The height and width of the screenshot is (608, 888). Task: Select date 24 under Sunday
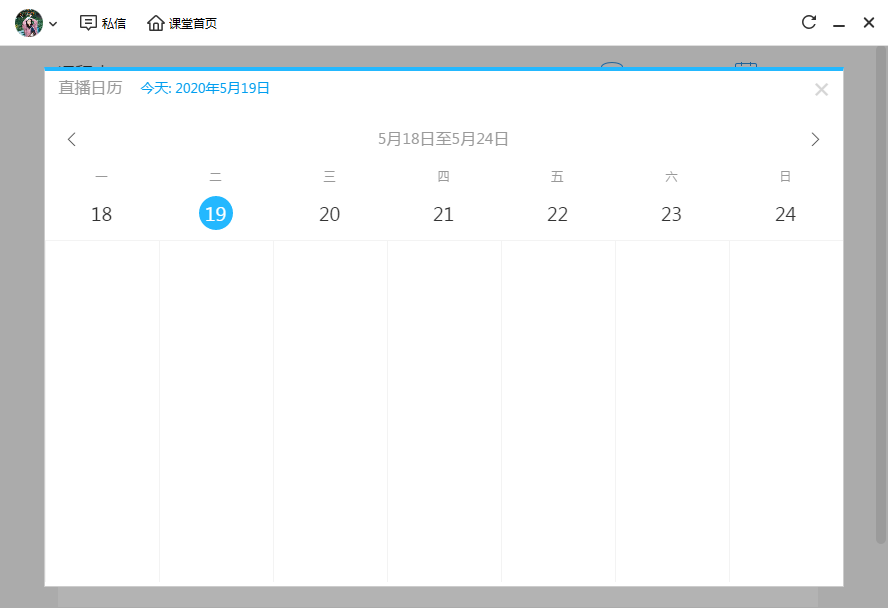[786, 213]
